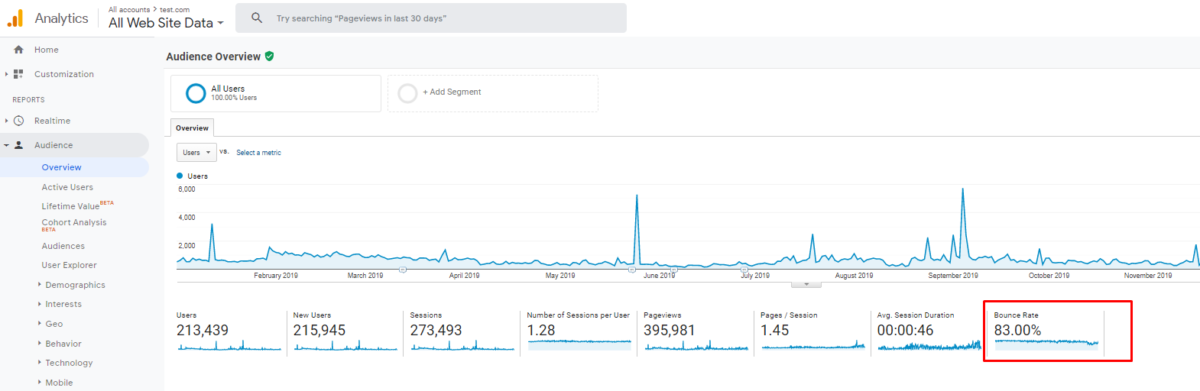Select the Overview tab above chart
This screenshot has height=391, width=1200.
point(192,128)
